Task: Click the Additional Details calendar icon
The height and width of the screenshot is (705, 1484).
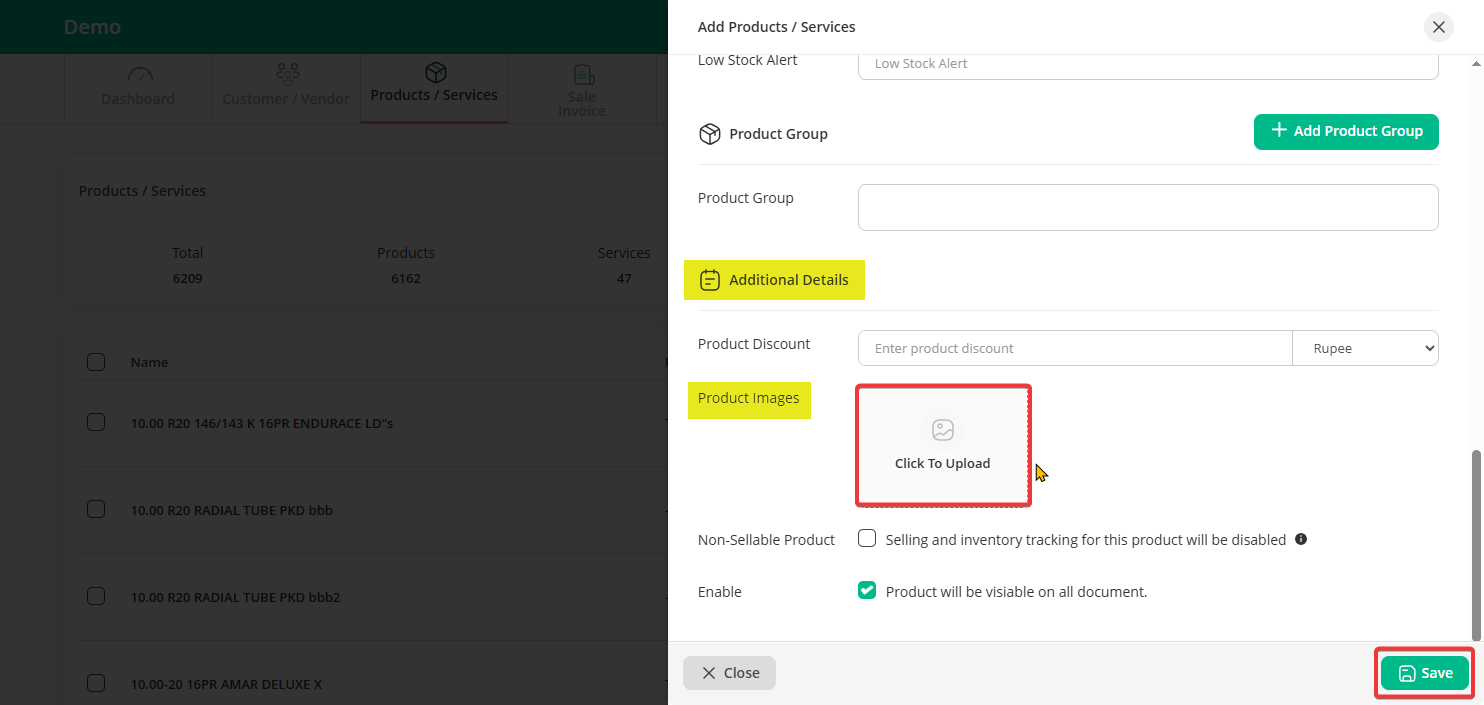Action: click(x=709, y=280)
